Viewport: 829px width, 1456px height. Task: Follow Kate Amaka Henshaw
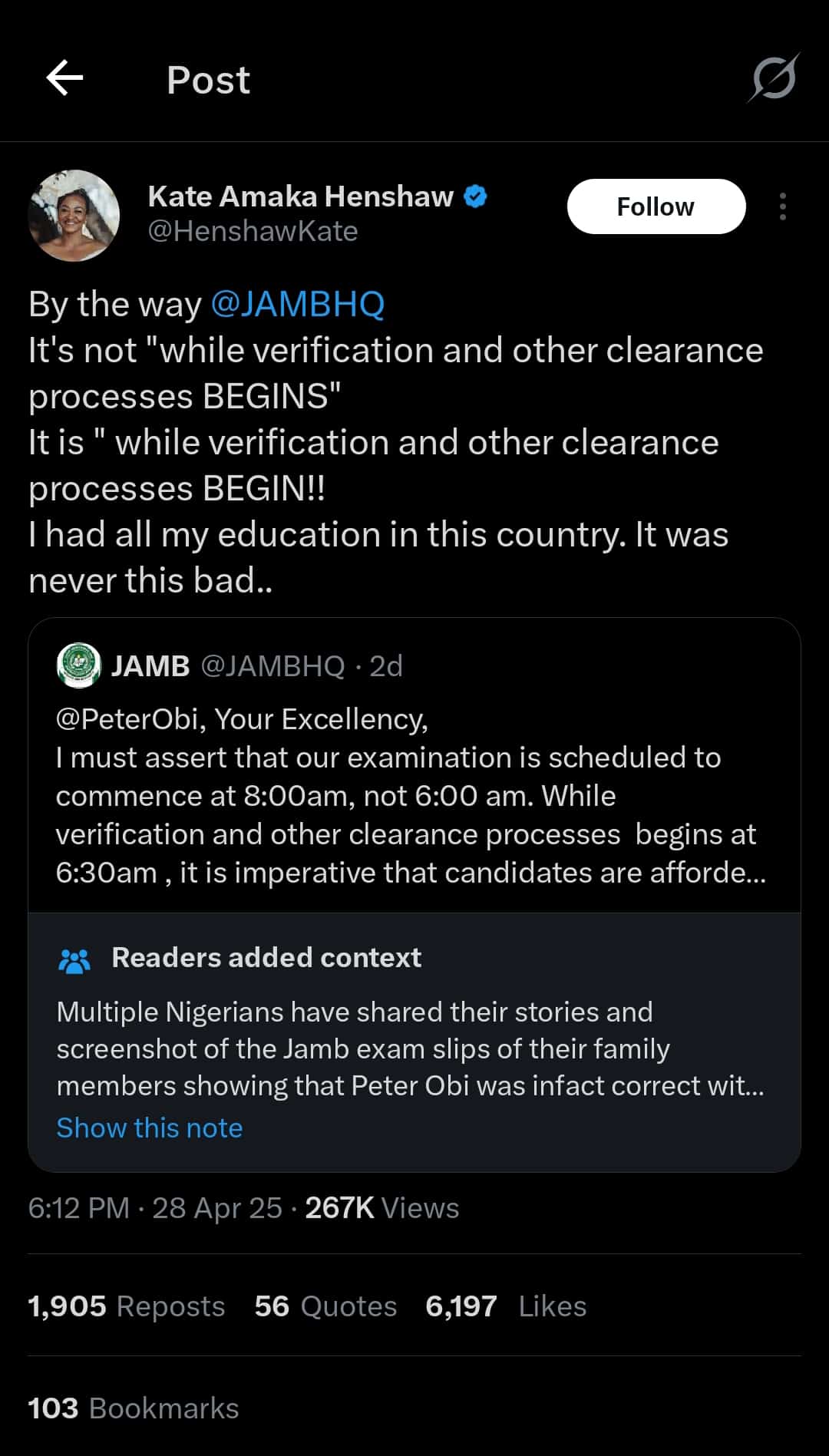click(x=656, y=206)
